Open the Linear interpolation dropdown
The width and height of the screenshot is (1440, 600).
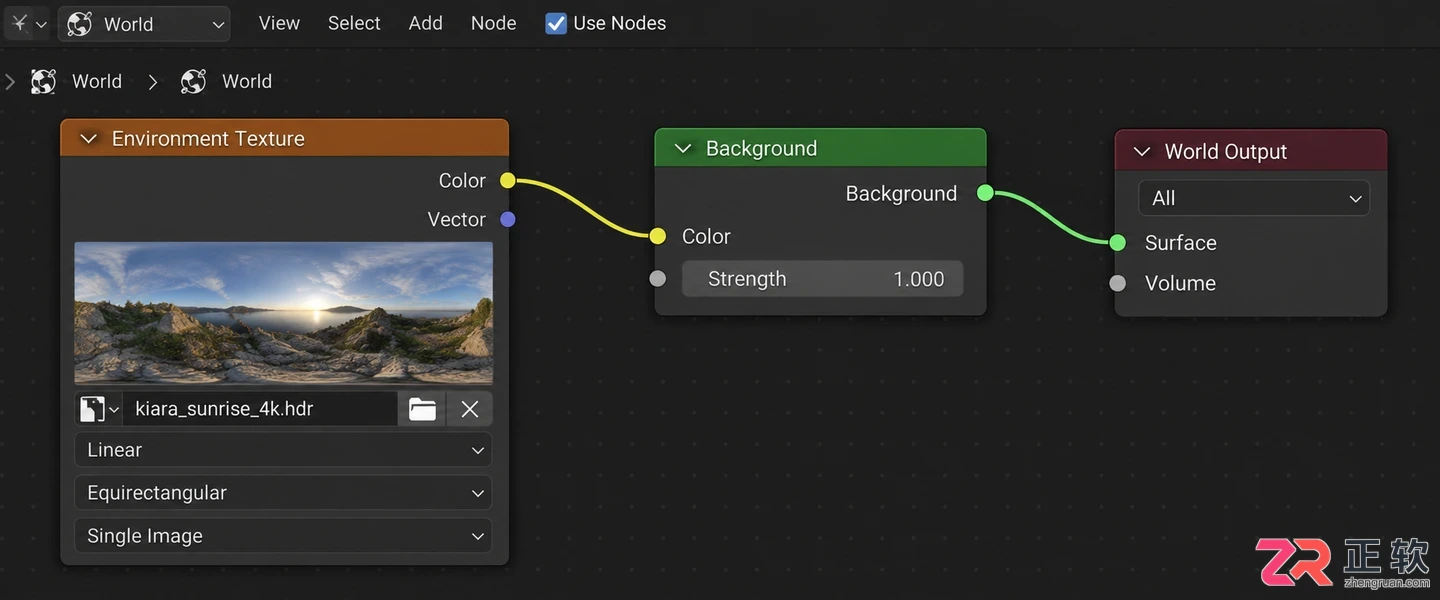point(284,450)
